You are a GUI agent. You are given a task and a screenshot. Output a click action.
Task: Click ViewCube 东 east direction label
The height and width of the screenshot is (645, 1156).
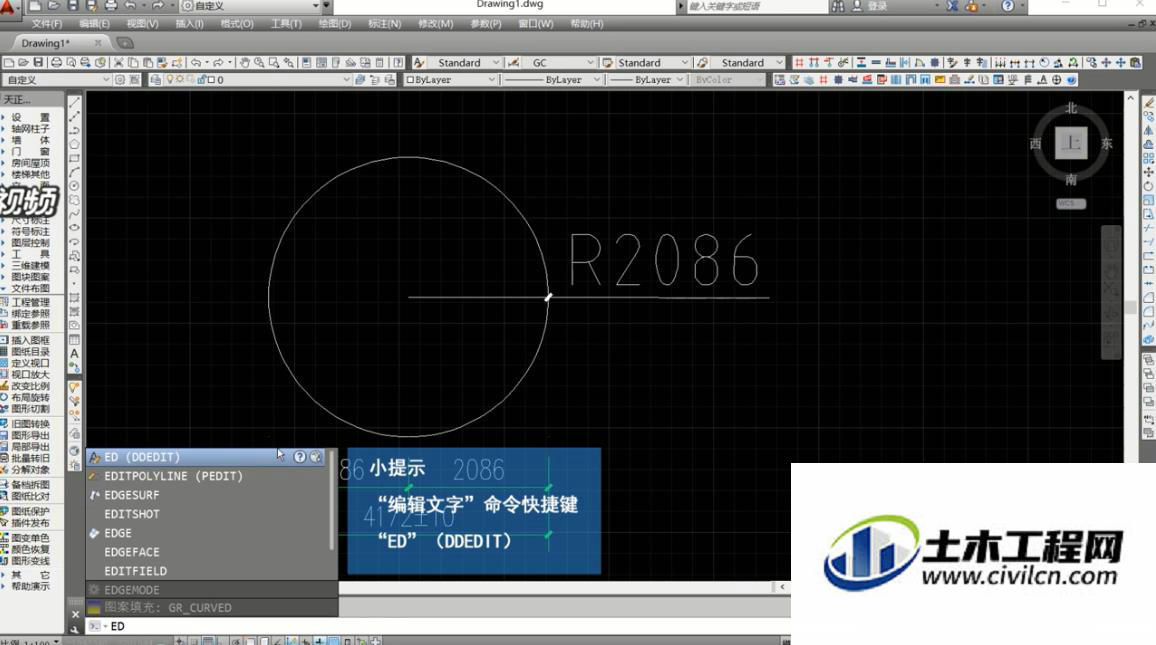pyautogui.click(x=1106, y=144)
